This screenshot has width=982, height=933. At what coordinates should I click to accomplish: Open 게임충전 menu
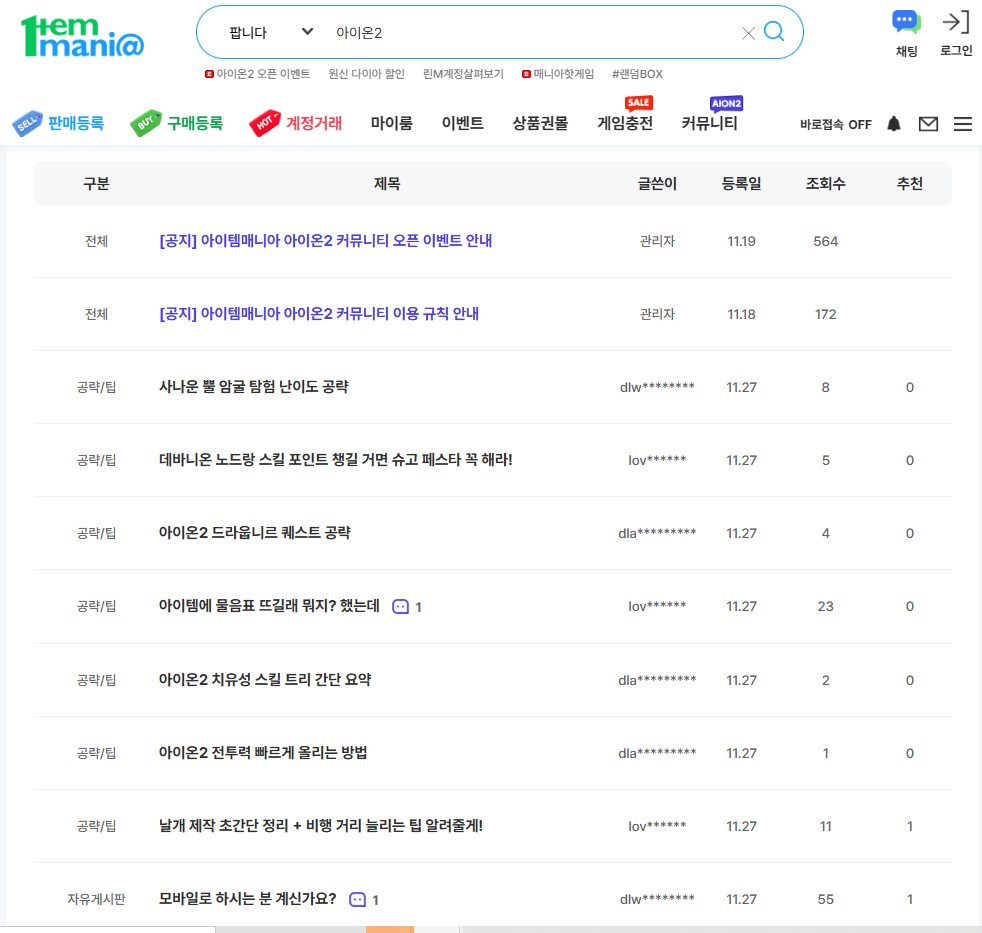pos(625,123)
